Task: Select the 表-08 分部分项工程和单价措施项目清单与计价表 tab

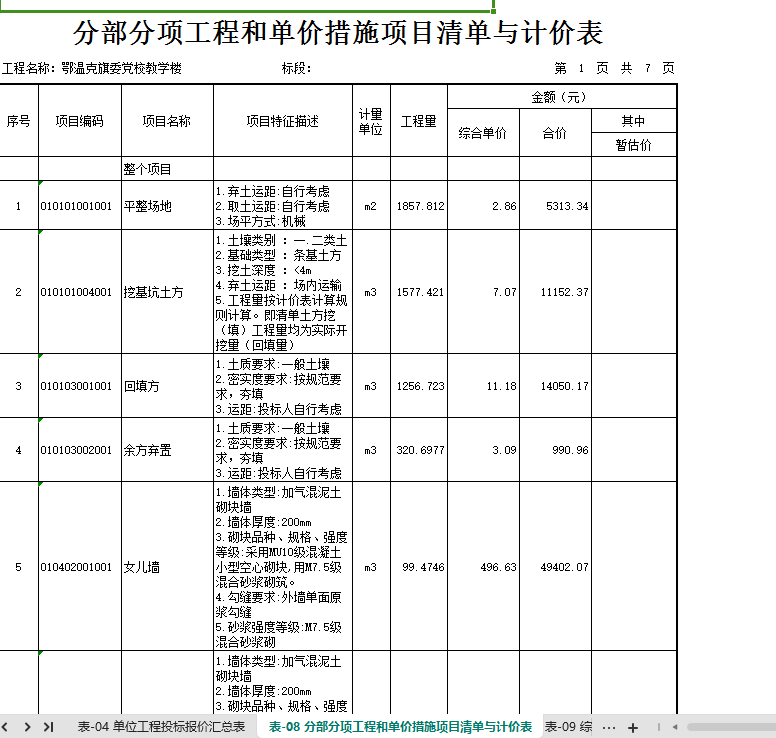Action: 400,727
